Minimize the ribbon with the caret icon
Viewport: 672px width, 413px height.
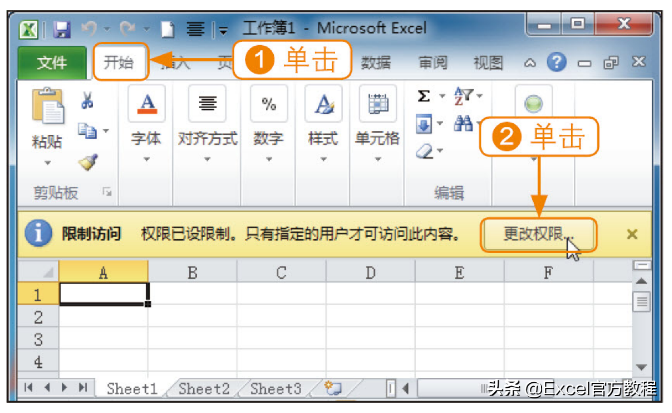point(530,63)
